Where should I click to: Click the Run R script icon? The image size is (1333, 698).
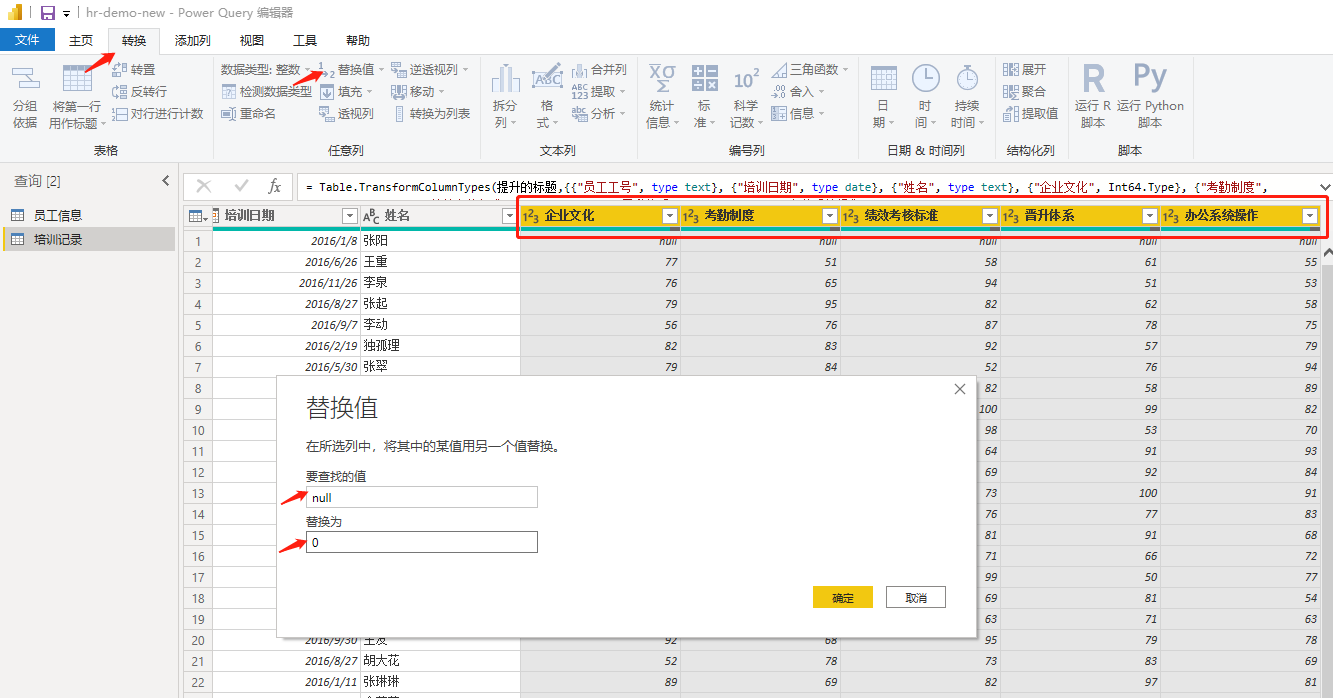[x=1093, y=80]
